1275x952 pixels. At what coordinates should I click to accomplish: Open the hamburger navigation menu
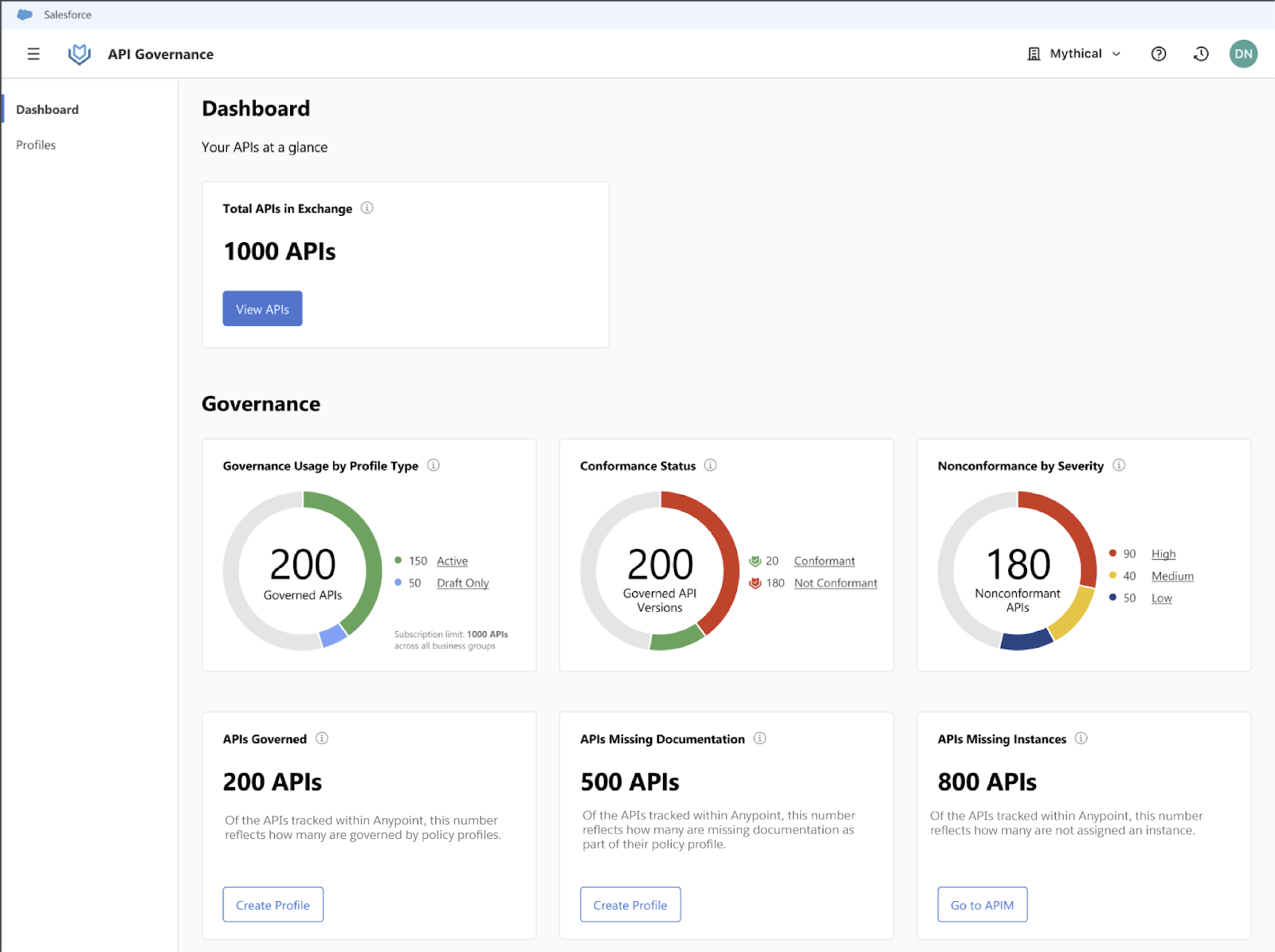[33, 53]
